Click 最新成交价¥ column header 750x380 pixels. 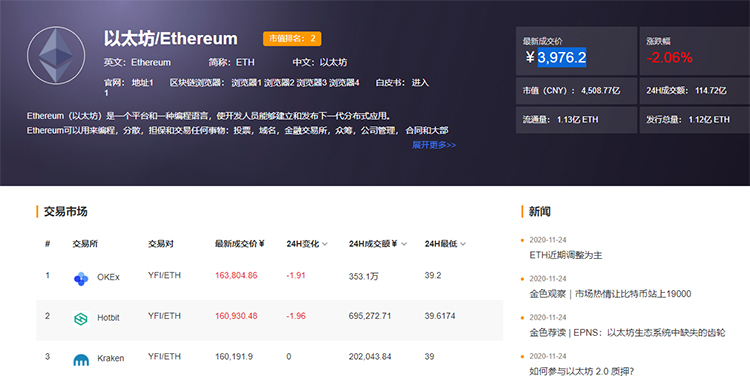coord(240,244)
